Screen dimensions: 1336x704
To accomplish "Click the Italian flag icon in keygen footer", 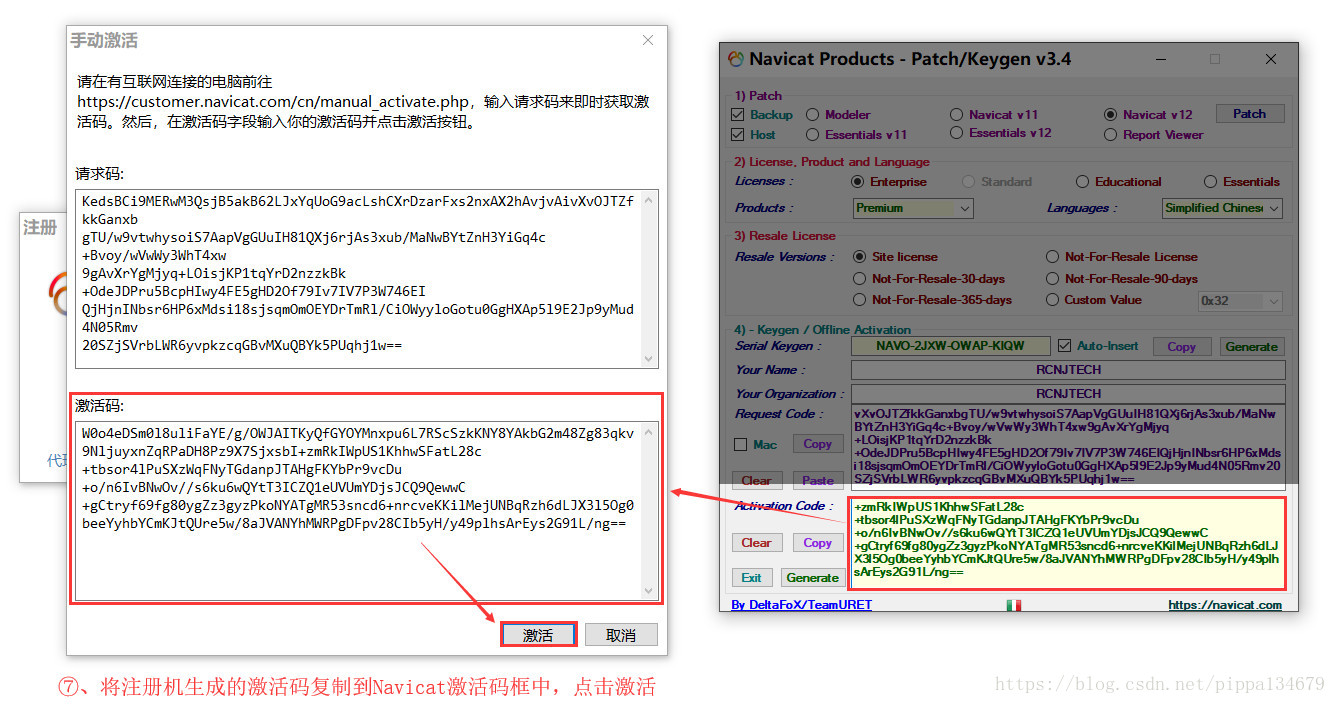I will (1013, 605).
